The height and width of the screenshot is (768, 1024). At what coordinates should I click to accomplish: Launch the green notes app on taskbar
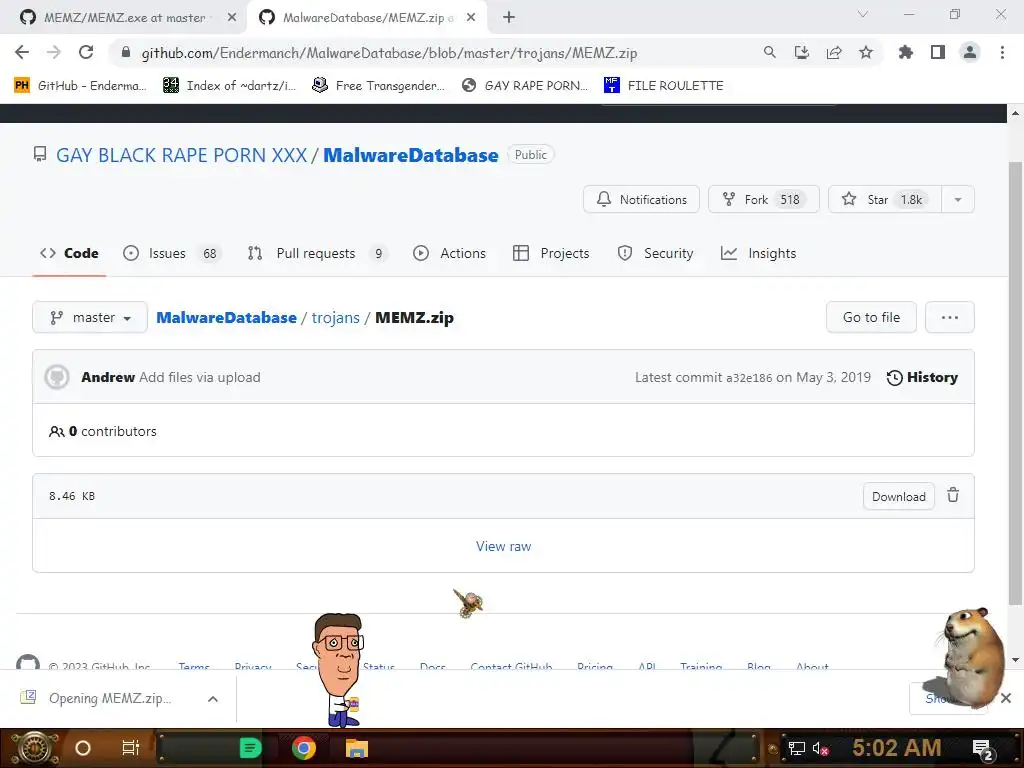[x=251, y=748]
